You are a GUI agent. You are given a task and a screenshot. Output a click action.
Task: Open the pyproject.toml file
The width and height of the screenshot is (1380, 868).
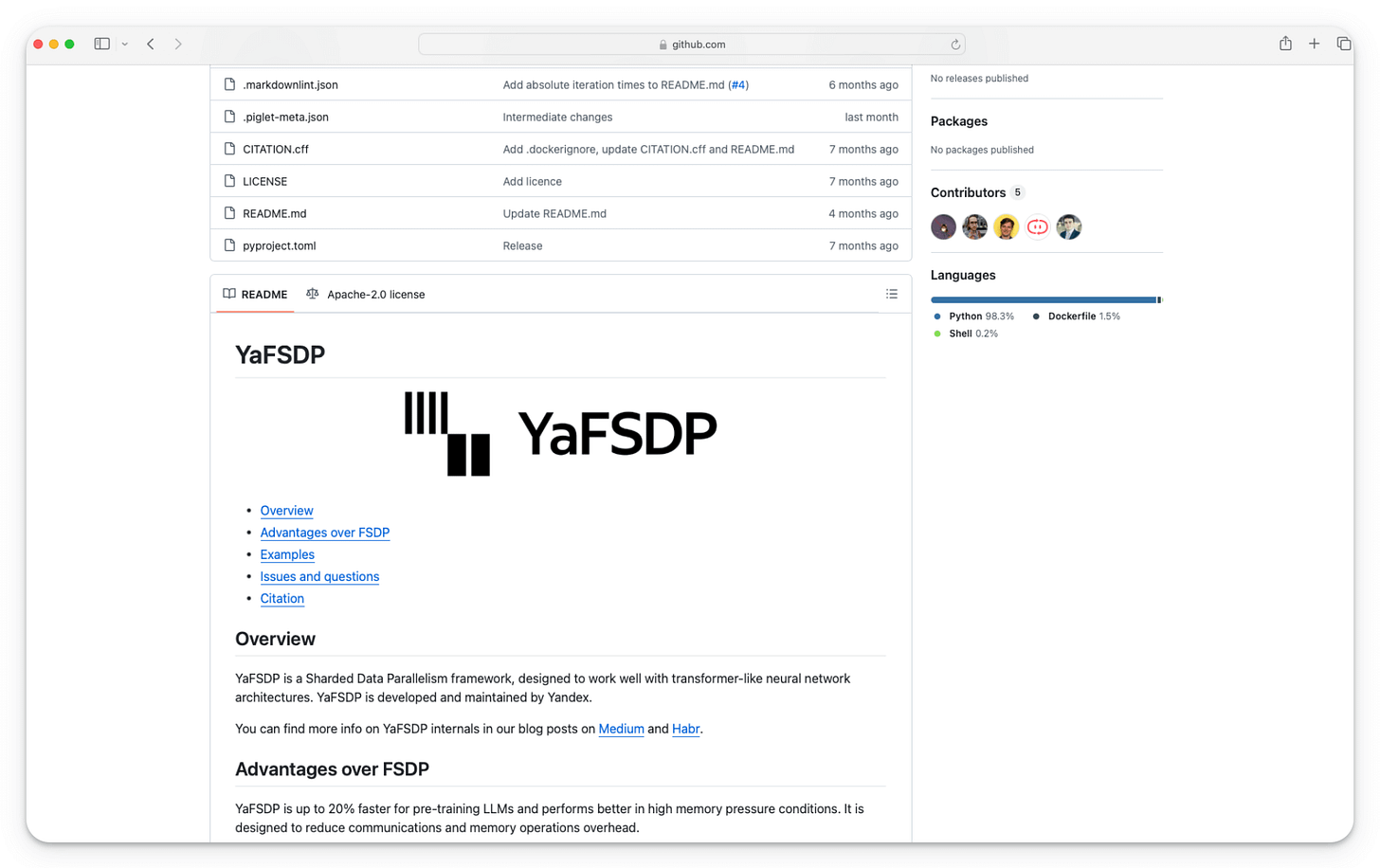click(280, 246)
